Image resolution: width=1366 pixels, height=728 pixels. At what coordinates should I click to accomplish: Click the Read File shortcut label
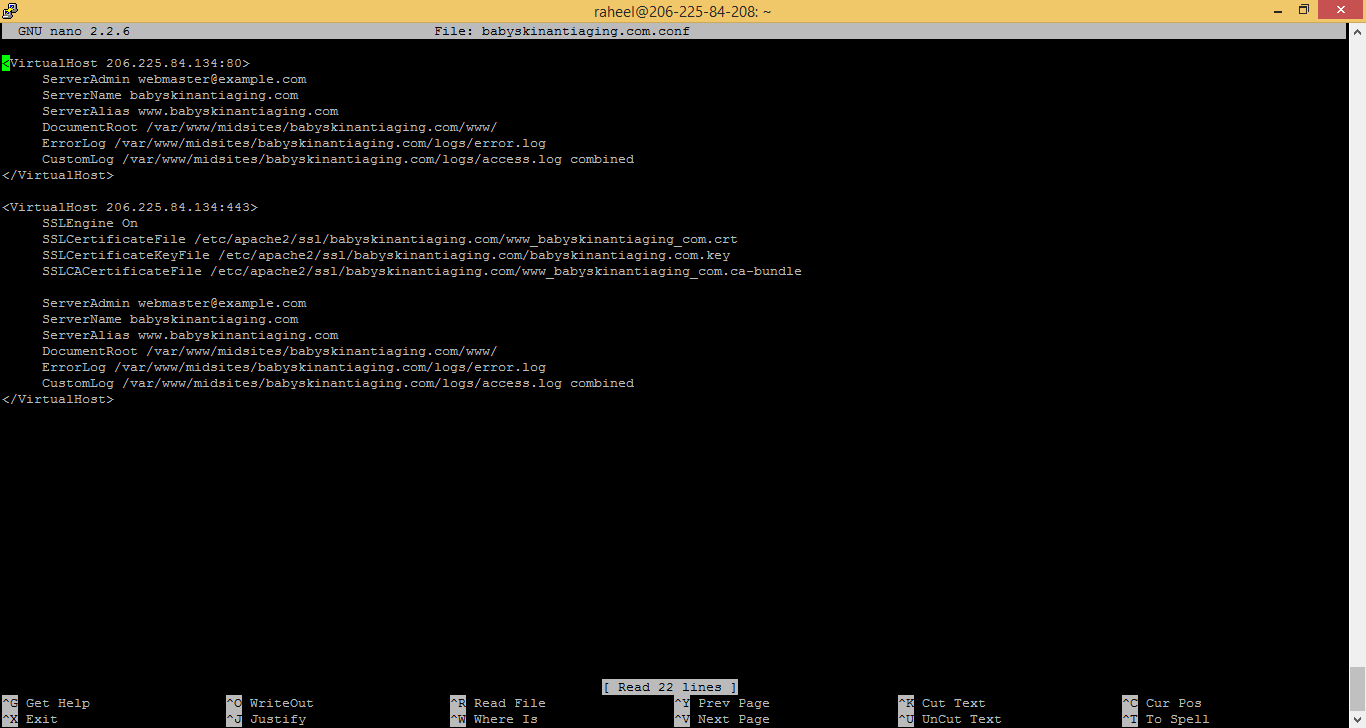[x=510, y=703]
